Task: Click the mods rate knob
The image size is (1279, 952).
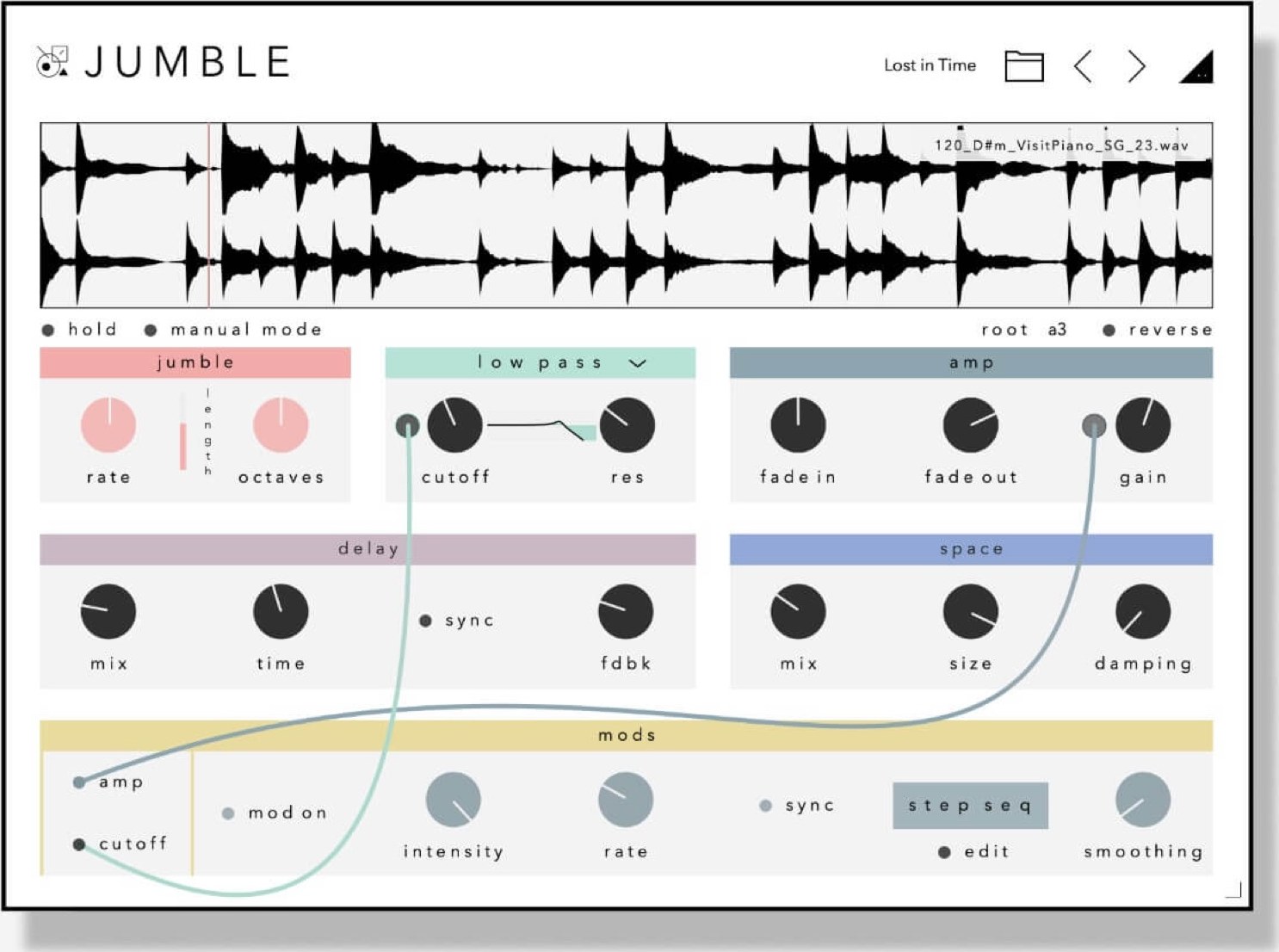Action: tap(626, 800)
